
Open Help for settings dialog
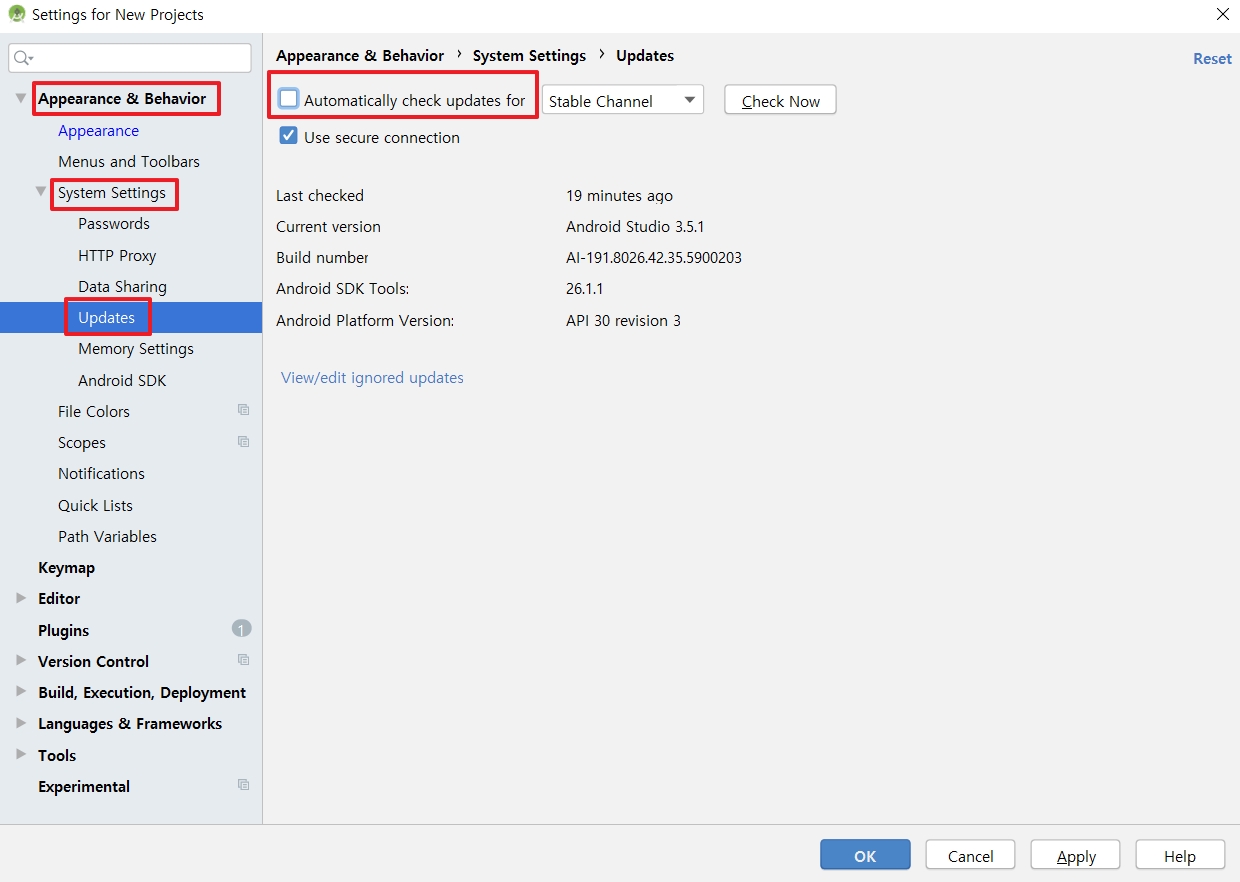pos(1179,855)
